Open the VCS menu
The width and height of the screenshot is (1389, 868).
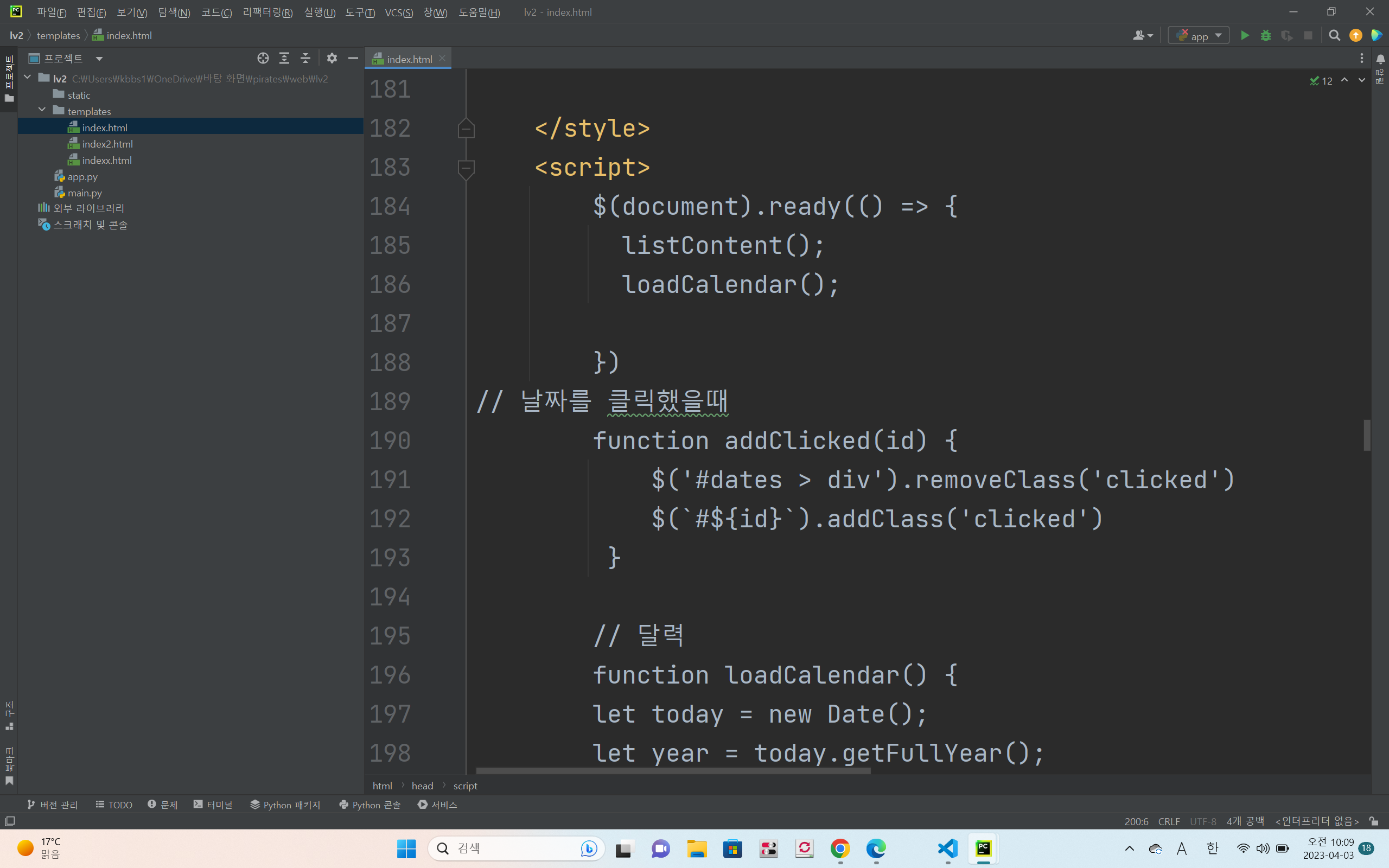(x=399, y=12)
